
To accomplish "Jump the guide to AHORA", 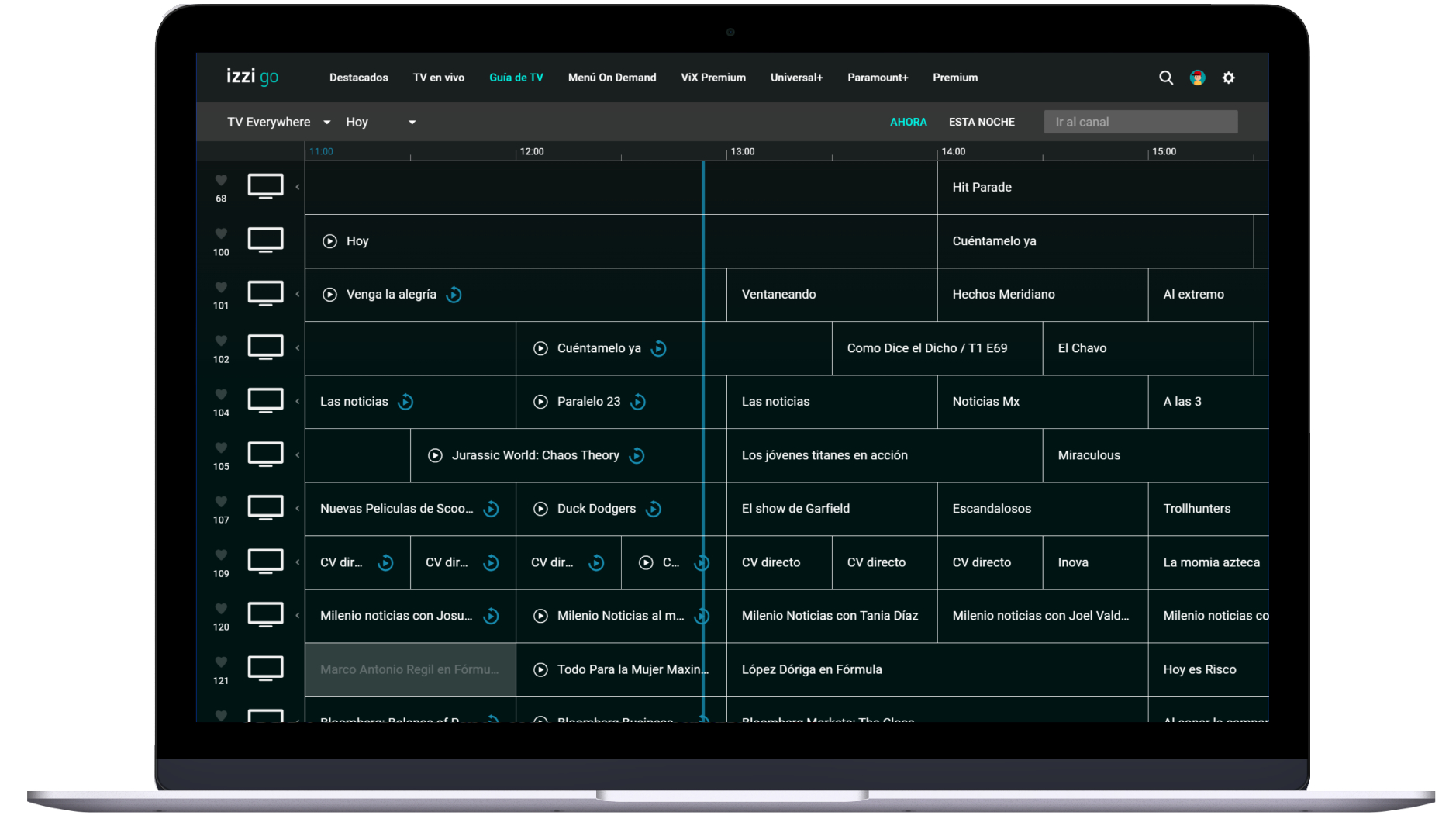I will tap(908, 122).
